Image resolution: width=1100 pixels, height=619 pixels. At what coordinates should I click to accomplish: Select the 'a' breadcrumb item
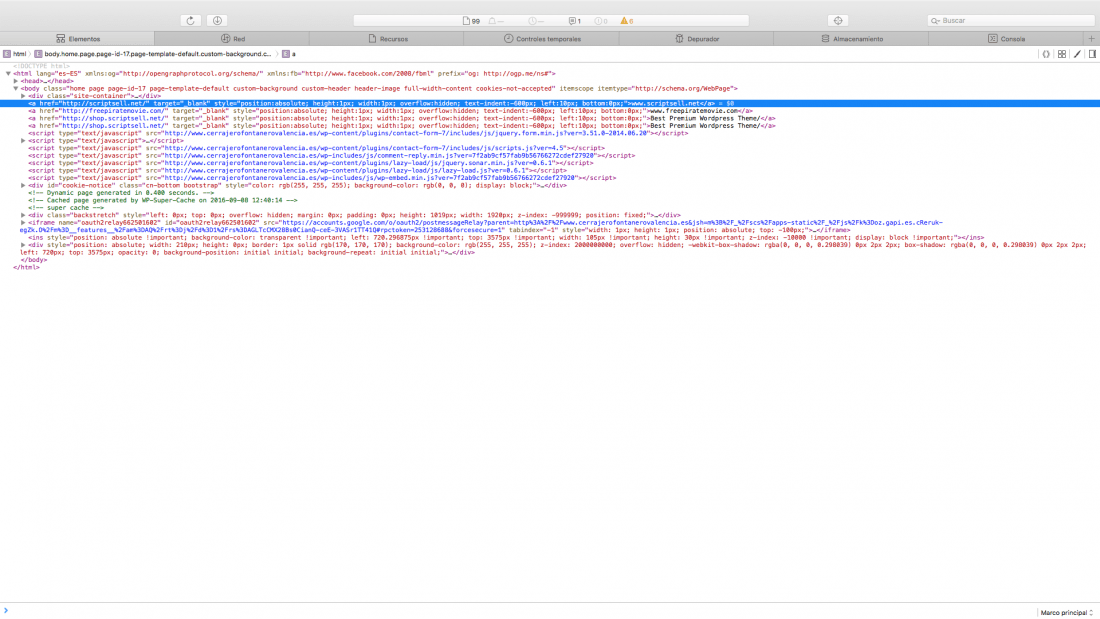(x=289, y=54)
